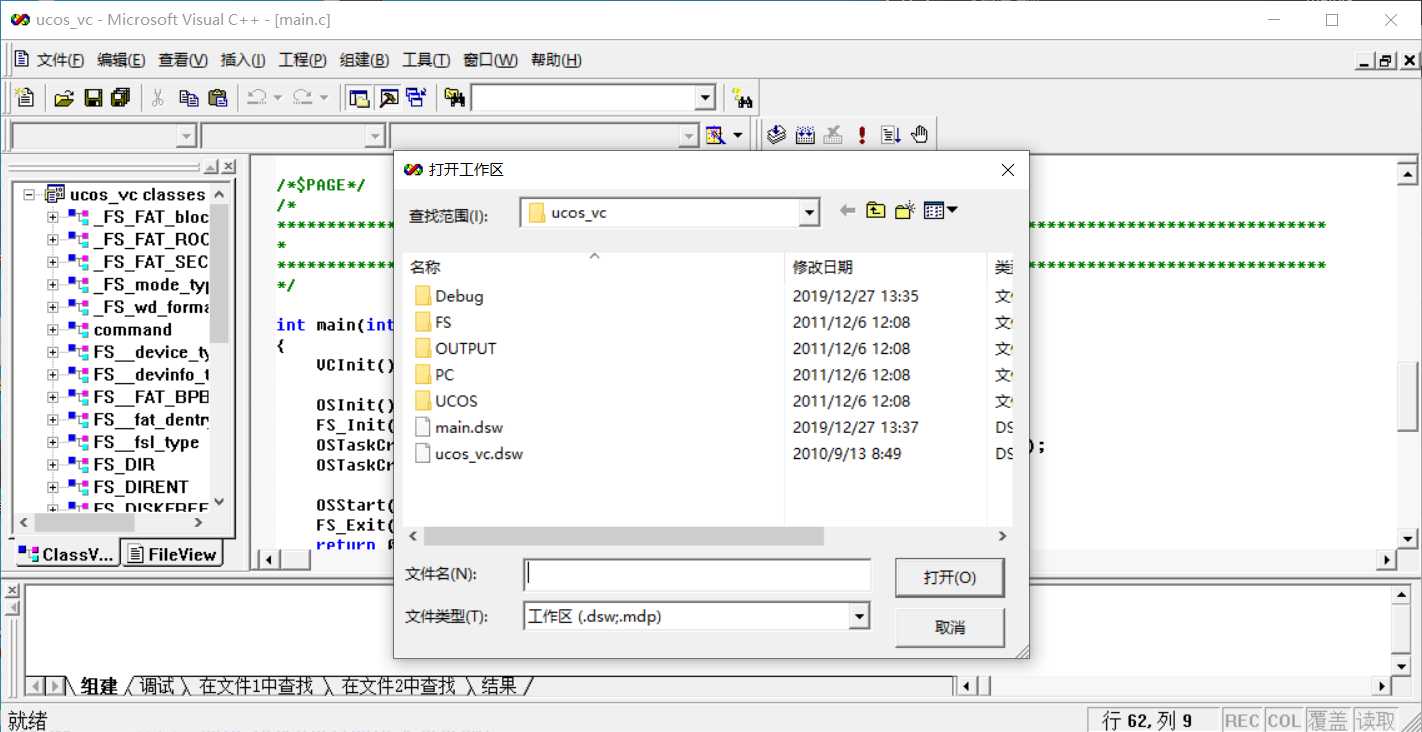The image size is (1422, 732).
Task: Switch to the 结果 output tab
Action: [499, 686]
